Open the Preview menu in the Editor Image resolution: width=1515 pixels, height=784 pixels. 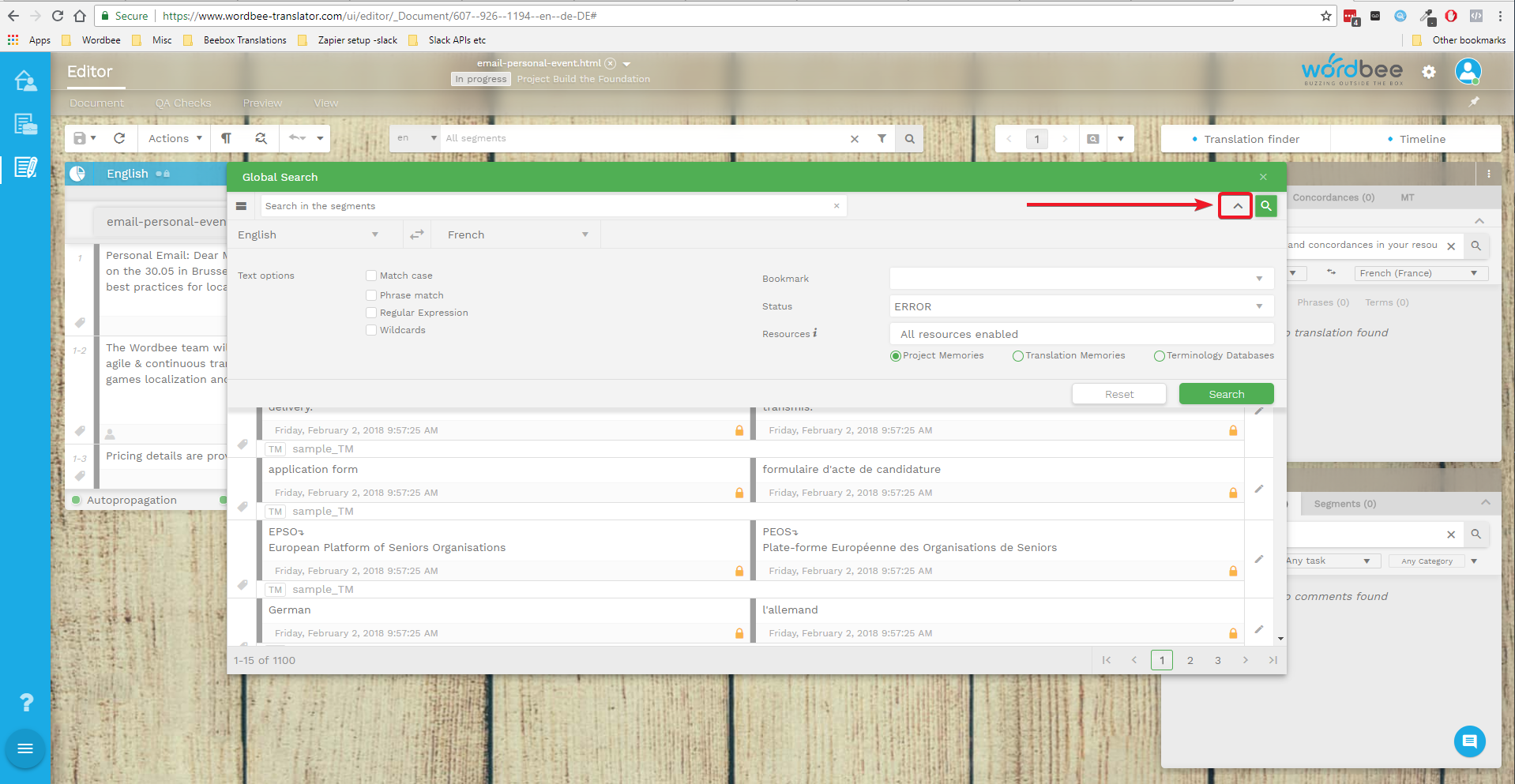pyautogui.click(x=262, y=103)
